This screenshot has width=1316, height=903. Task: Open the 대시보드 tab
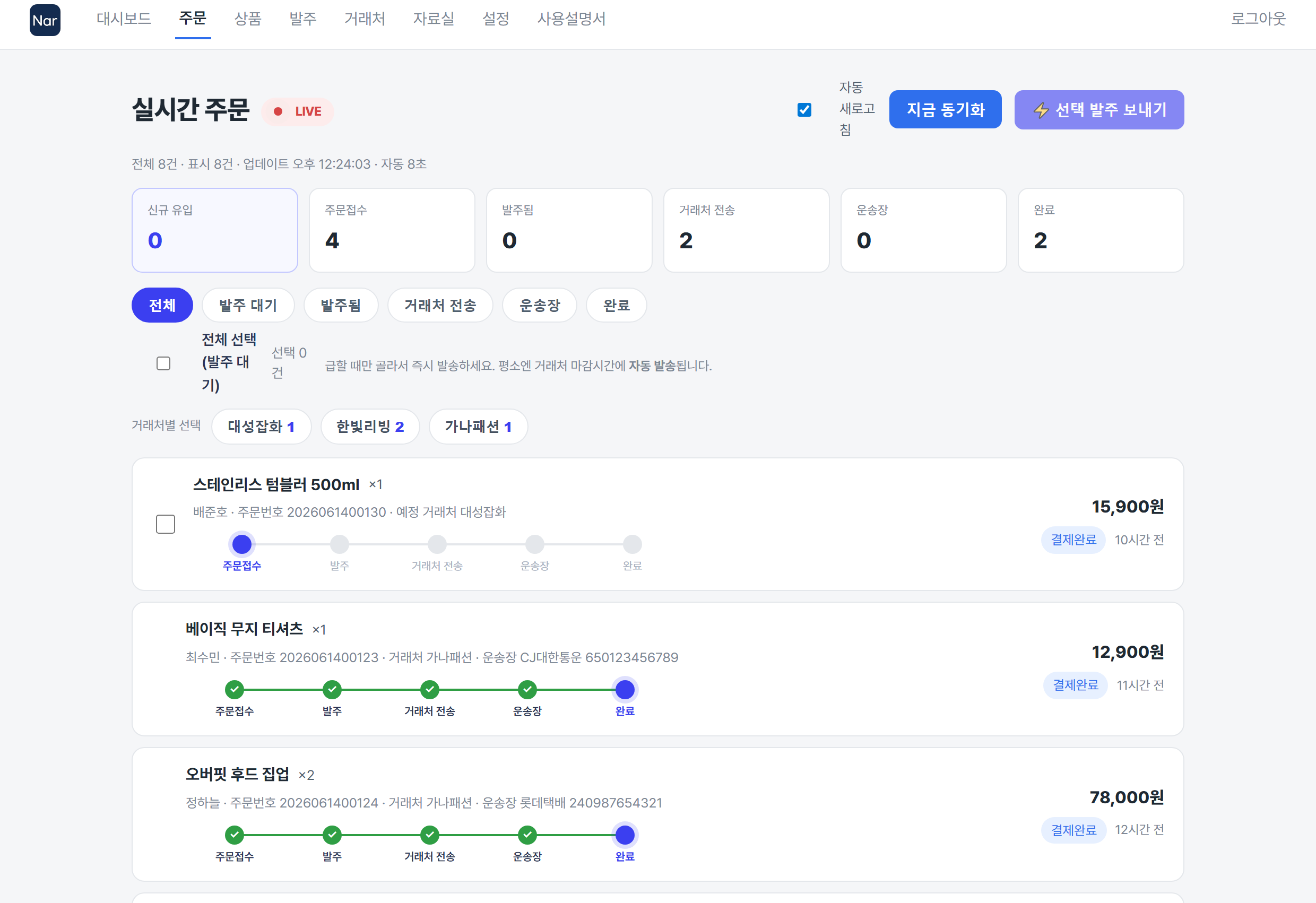[x=124, y=19]
